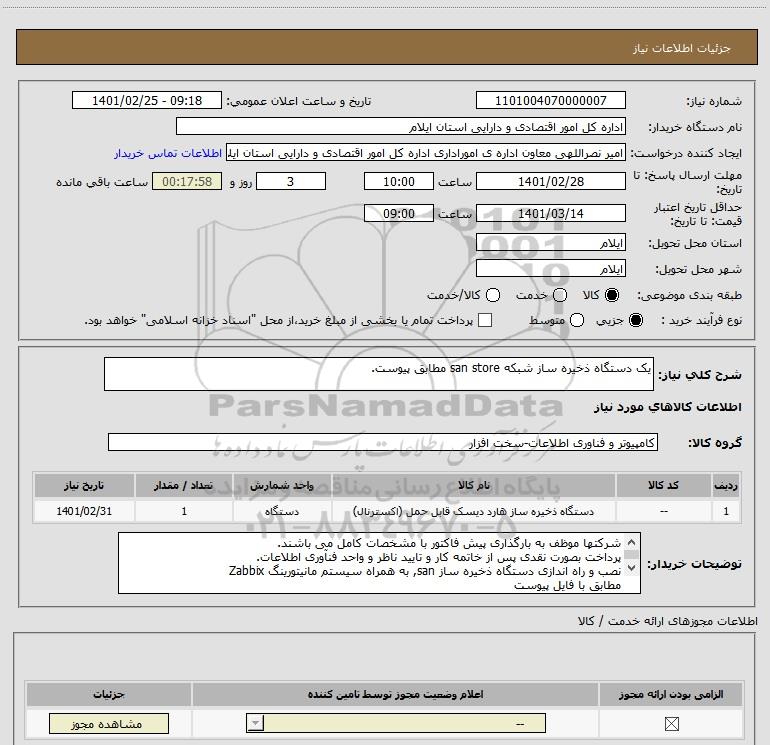
Task: Click the ایجاد کننده درخواست field
Action: (x=426, y=153)
